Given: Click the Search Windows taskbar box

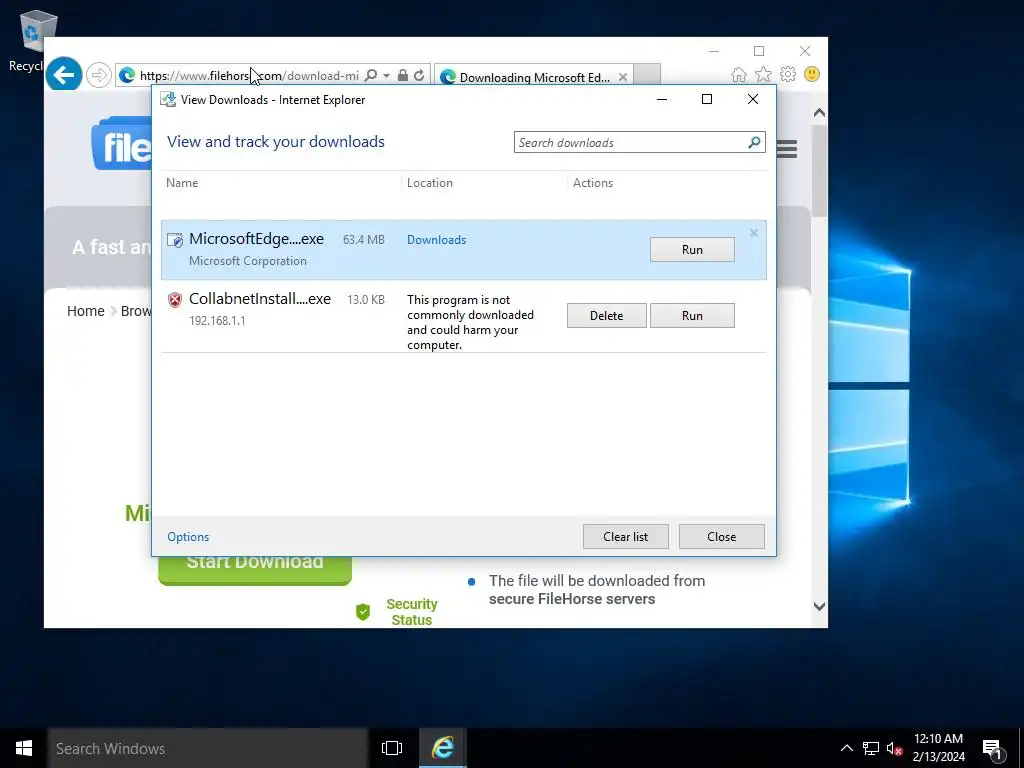Looking at the screenshot, I should tap(208, 748).
